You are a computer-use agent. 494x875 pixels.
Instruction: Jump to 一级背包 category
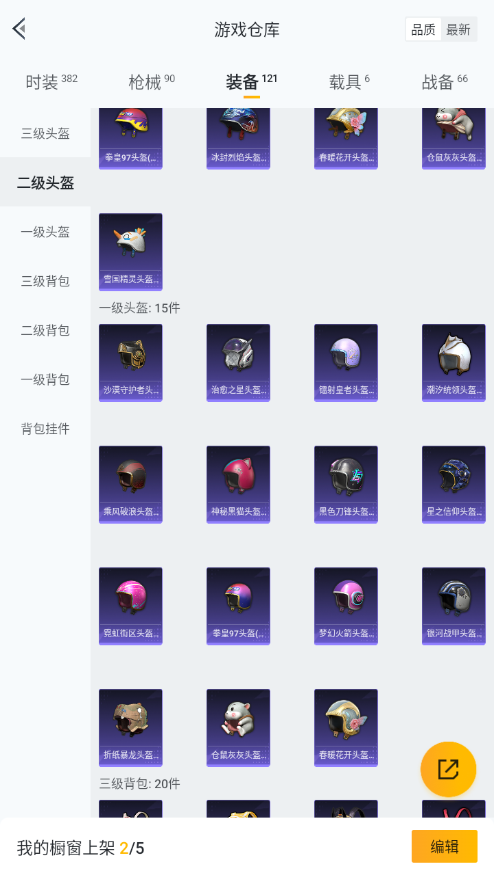[45, 379]
